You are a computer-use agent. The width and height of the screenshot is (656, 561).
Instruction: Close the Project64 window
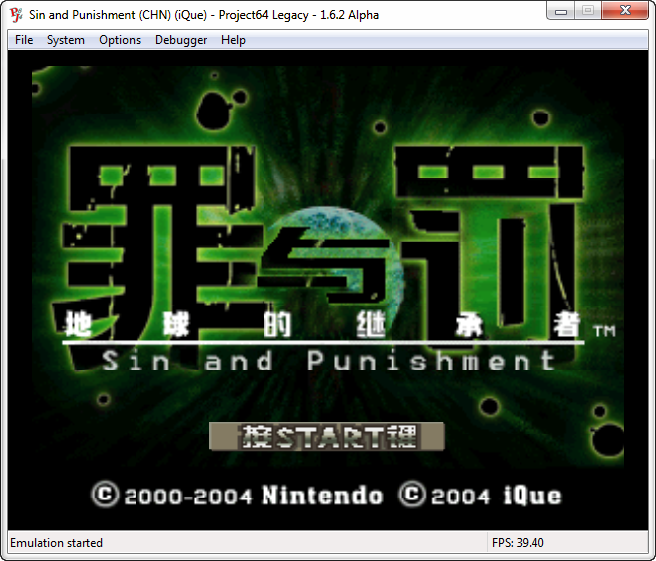coord(625,11)
